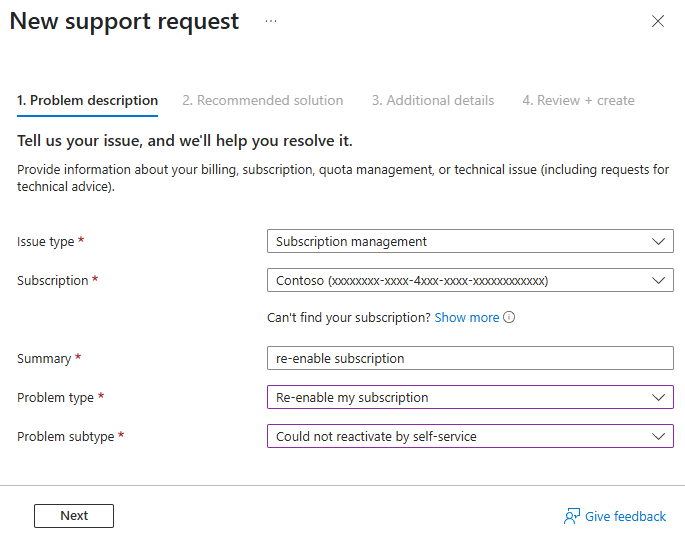Click the info icon beside Show more
The image size is (685, 539).
509,318
